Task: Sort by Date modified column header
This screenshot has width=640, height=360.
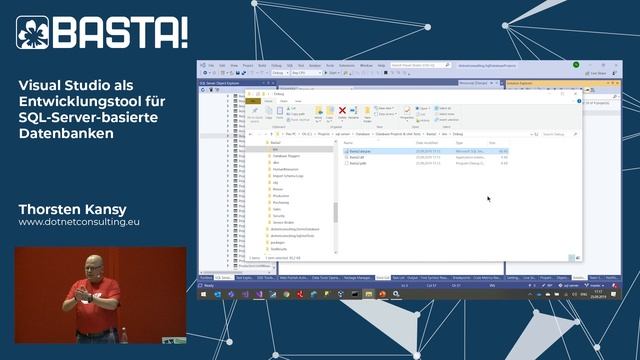Action: (x=427, y=143)
